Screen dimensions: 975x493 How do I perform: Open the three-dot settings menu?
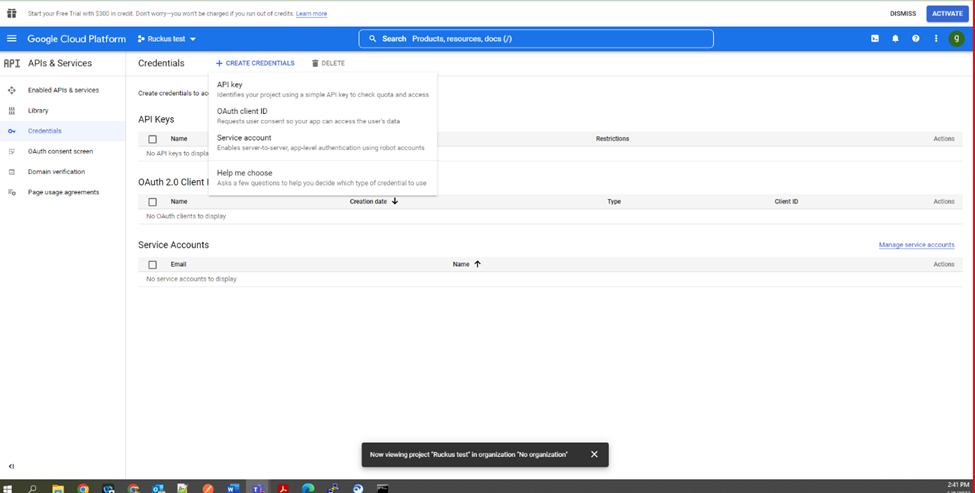(936, 39)
